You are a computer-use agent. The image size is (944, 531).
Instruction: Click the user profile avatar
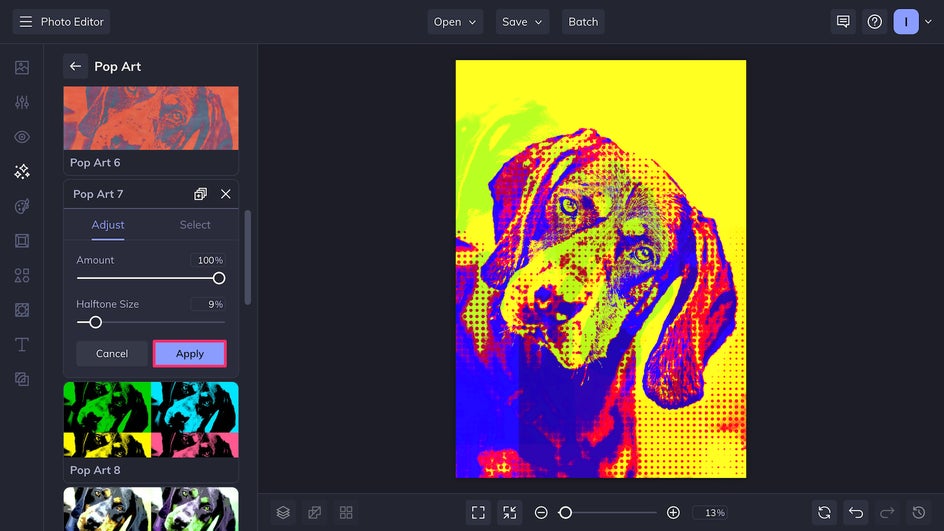click(x=905, y=22)
